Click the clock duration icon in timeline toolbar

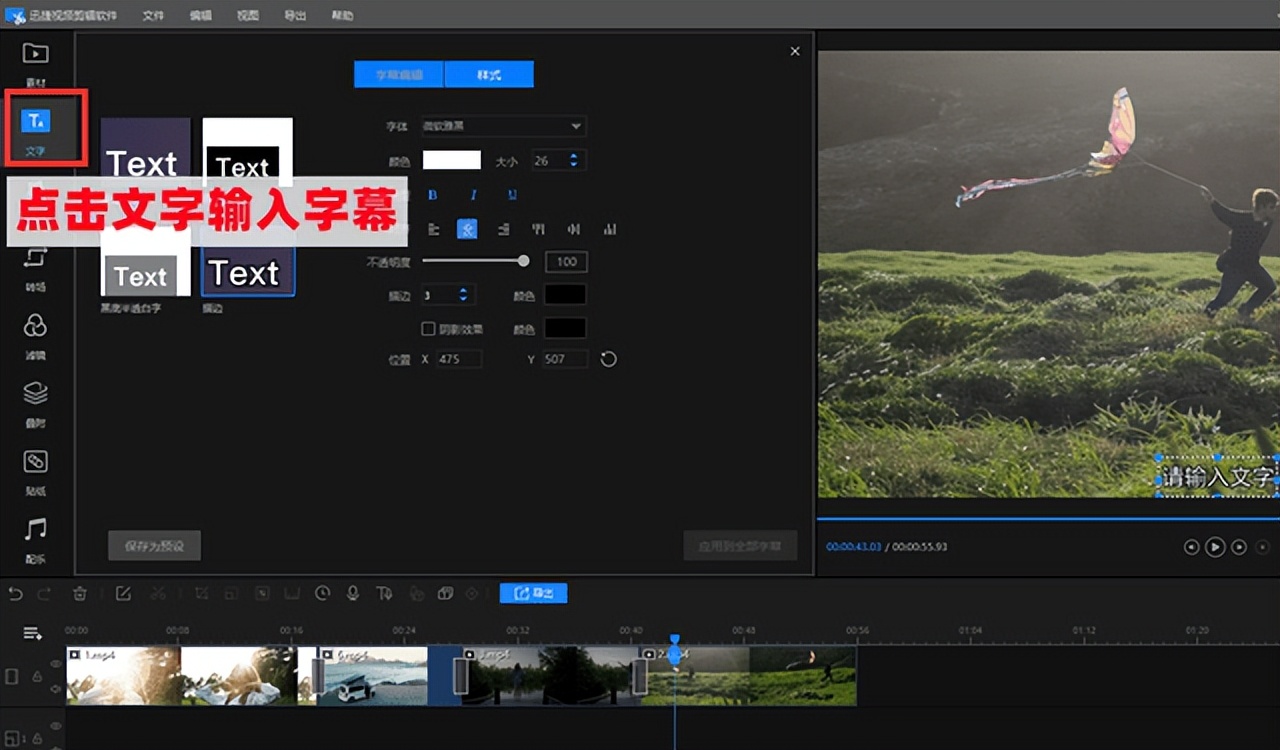(322, 593)
